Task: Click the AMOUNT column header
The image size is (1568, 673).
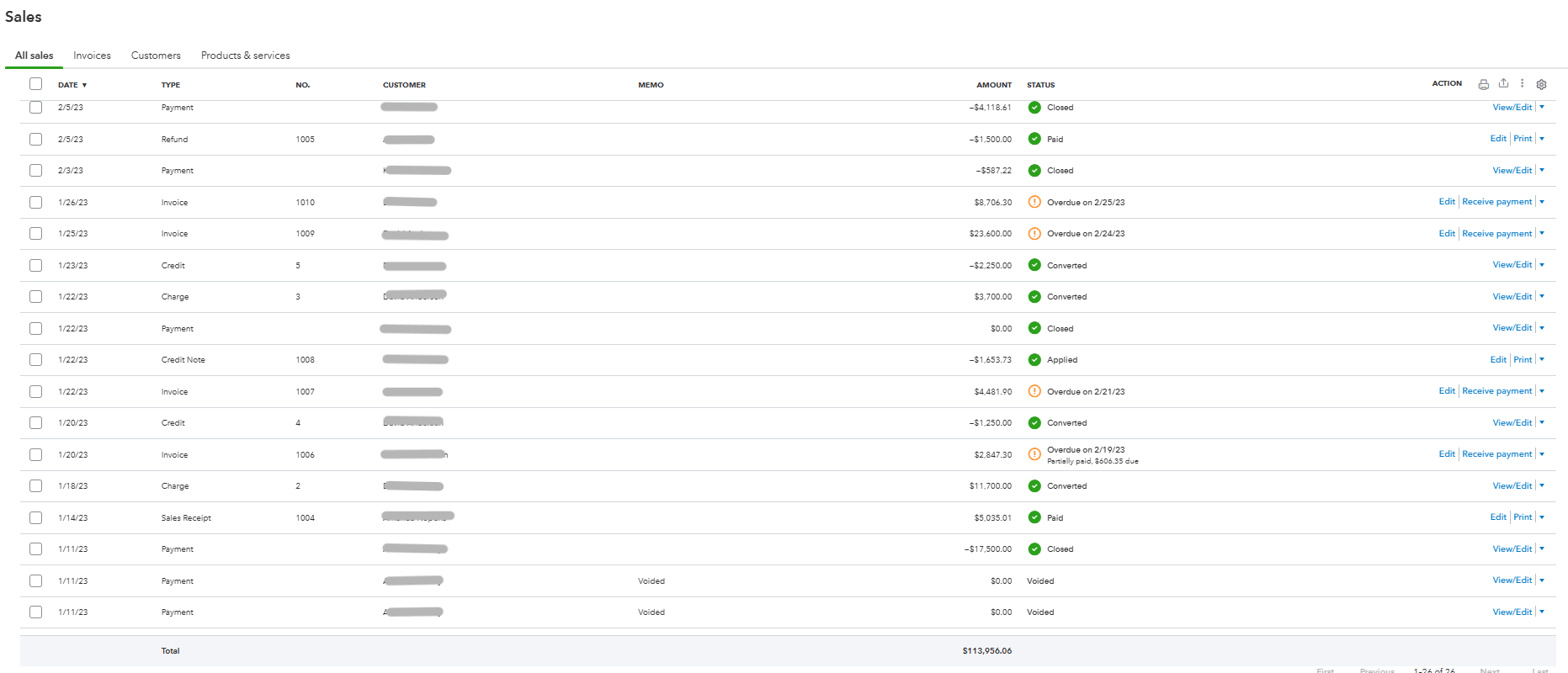Action: coord(994,85)
